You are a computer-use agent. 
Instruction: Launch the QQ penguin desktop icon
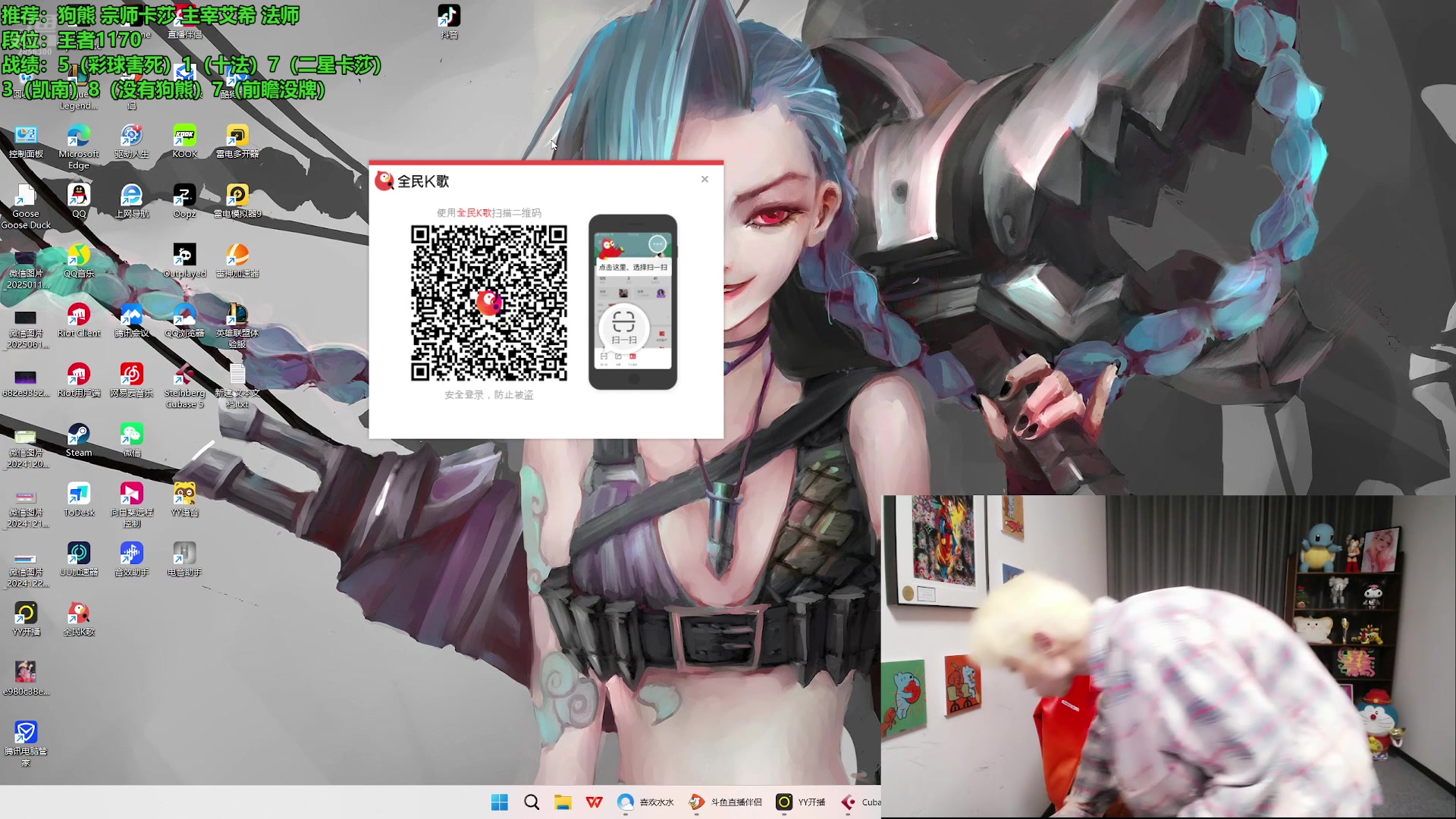tap(79, 201)
